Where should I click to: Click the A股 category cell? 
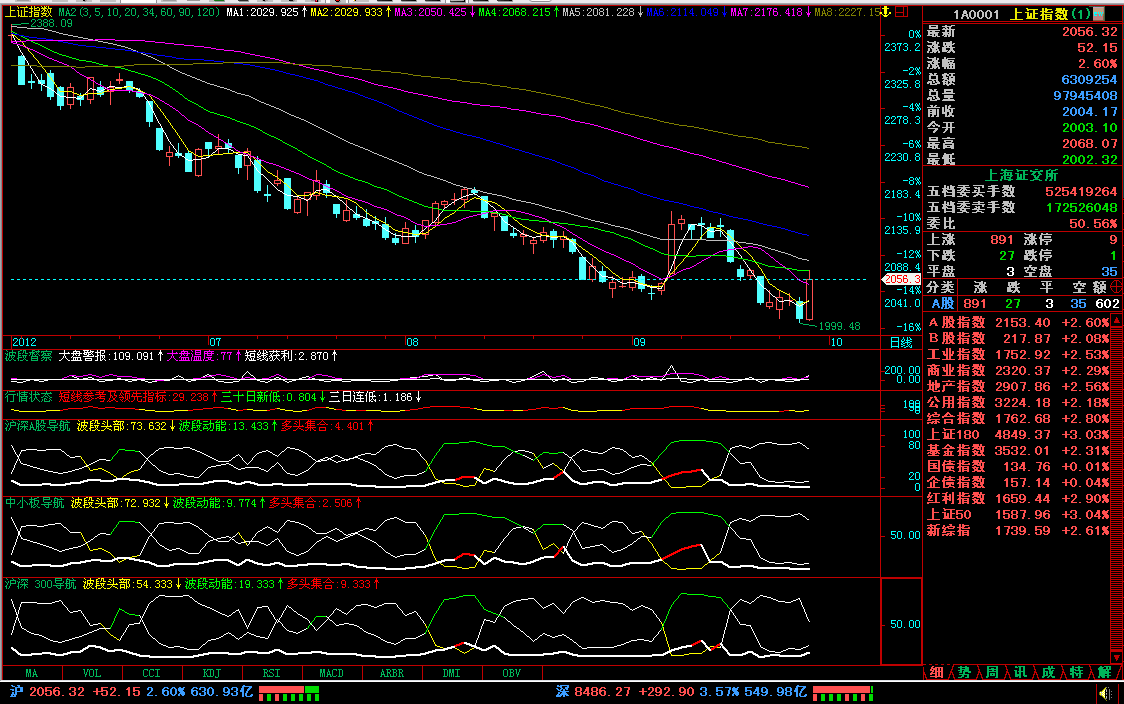(x=941, y=304)
